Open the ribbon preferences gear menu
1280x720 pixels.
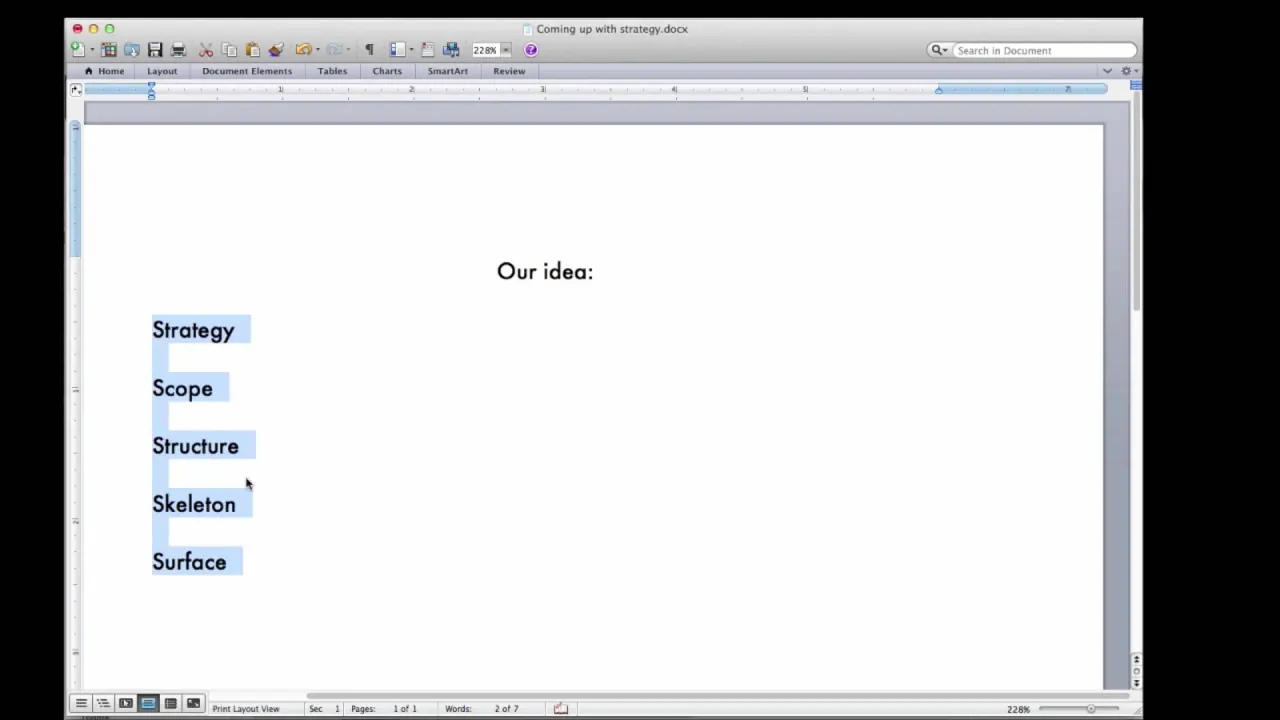1128,71
